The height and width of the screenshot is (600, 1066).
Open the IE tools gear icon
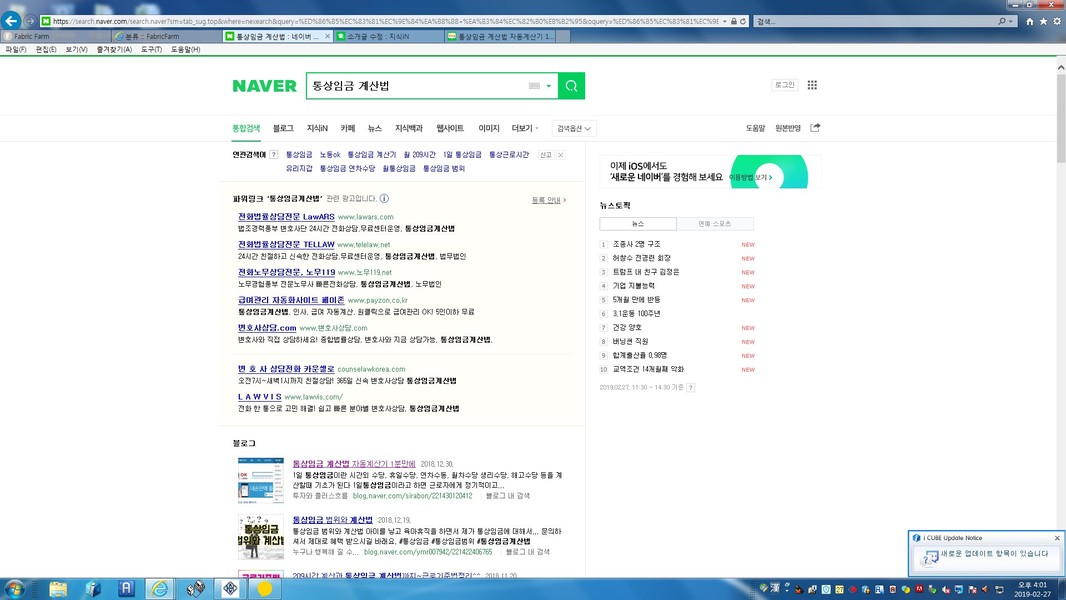point(1057,21)
